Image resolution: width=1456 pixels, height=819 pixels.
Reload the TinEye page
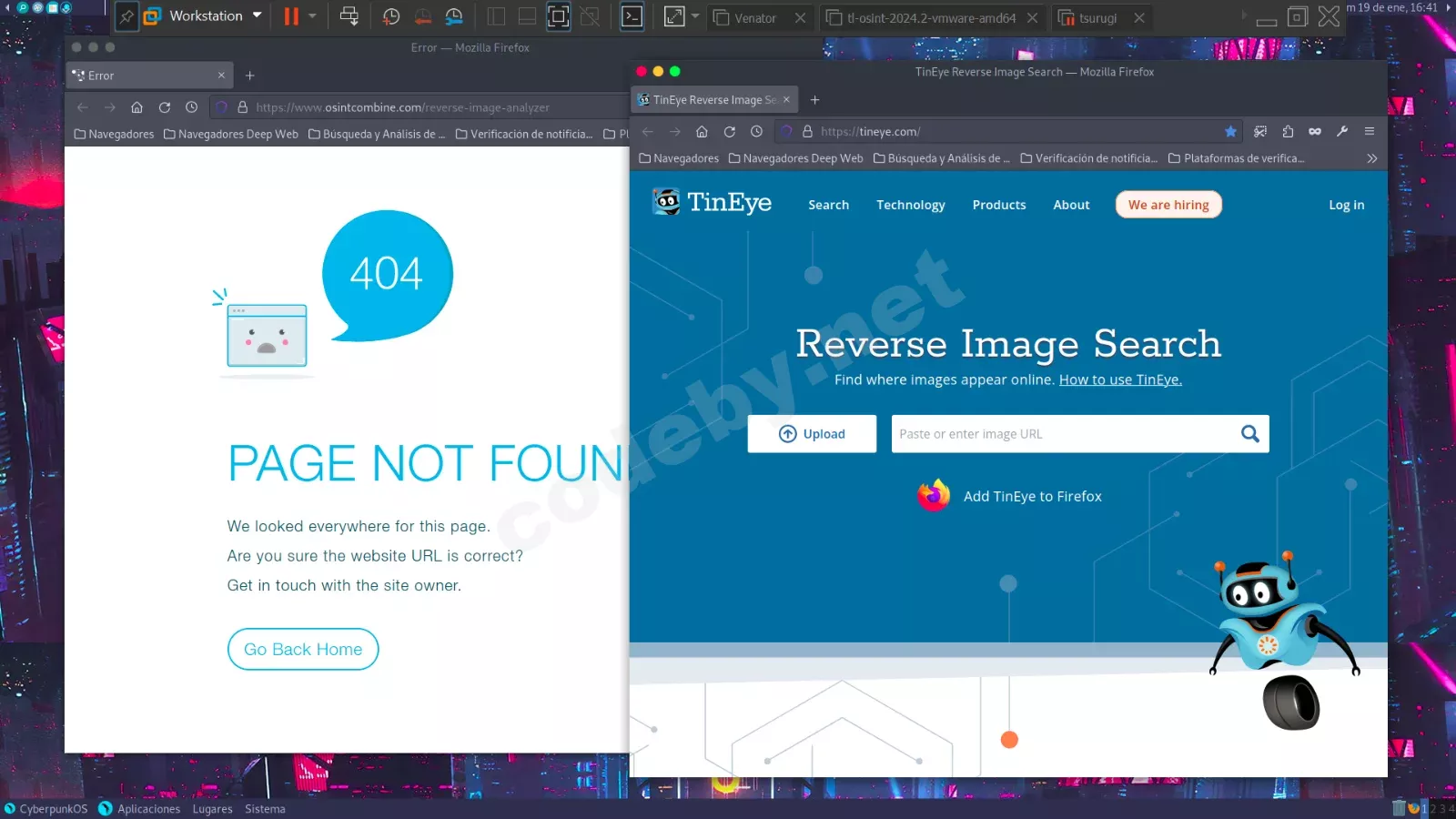pyautogui.click(x=729, y=132)
